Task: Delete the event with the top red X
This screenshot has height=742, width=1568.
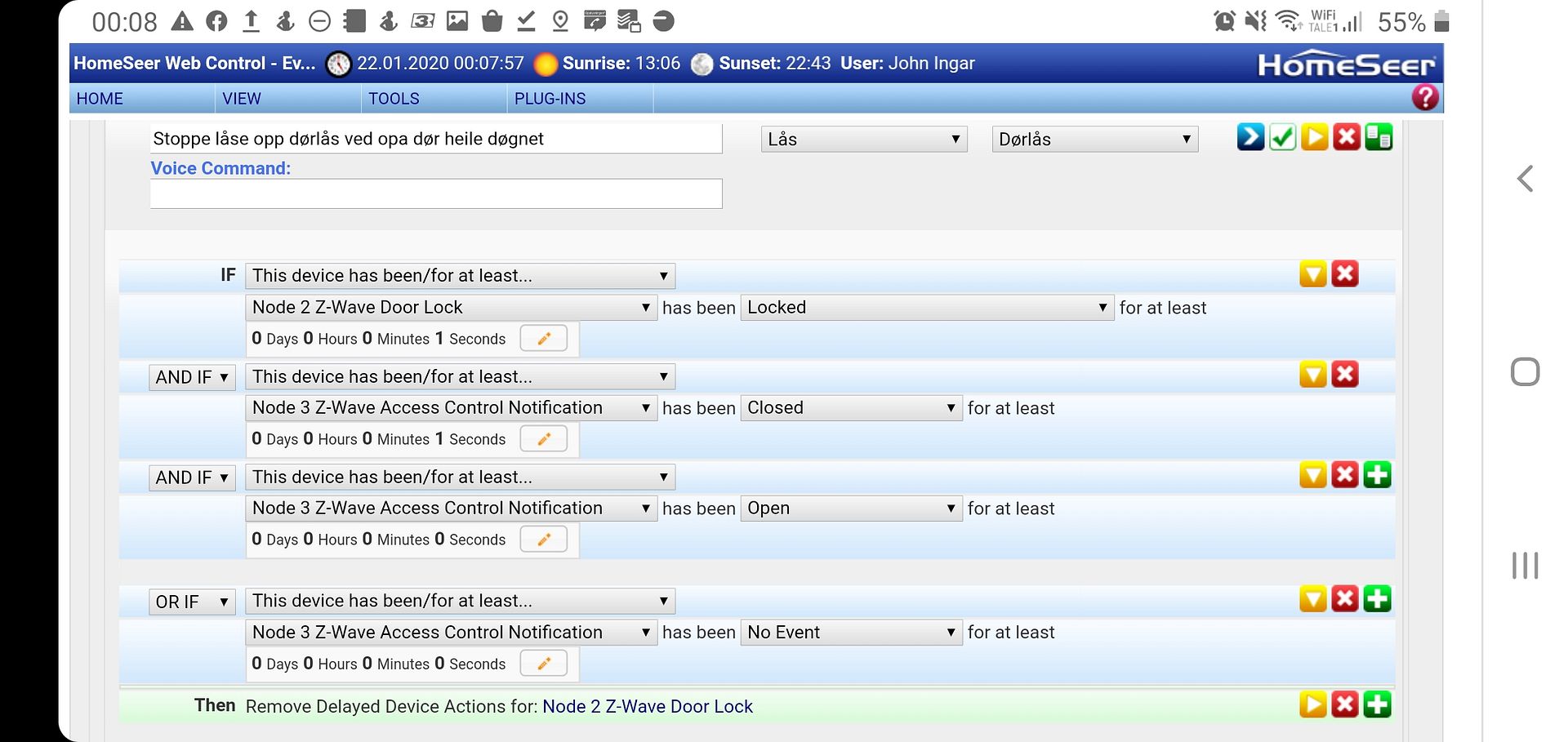Action: point(1347,137)
